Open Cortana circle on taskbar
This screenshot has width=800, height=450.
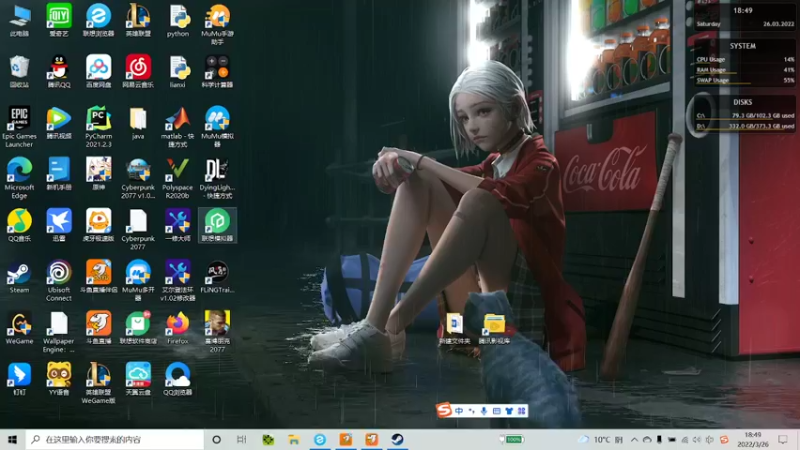coord(216,439)
